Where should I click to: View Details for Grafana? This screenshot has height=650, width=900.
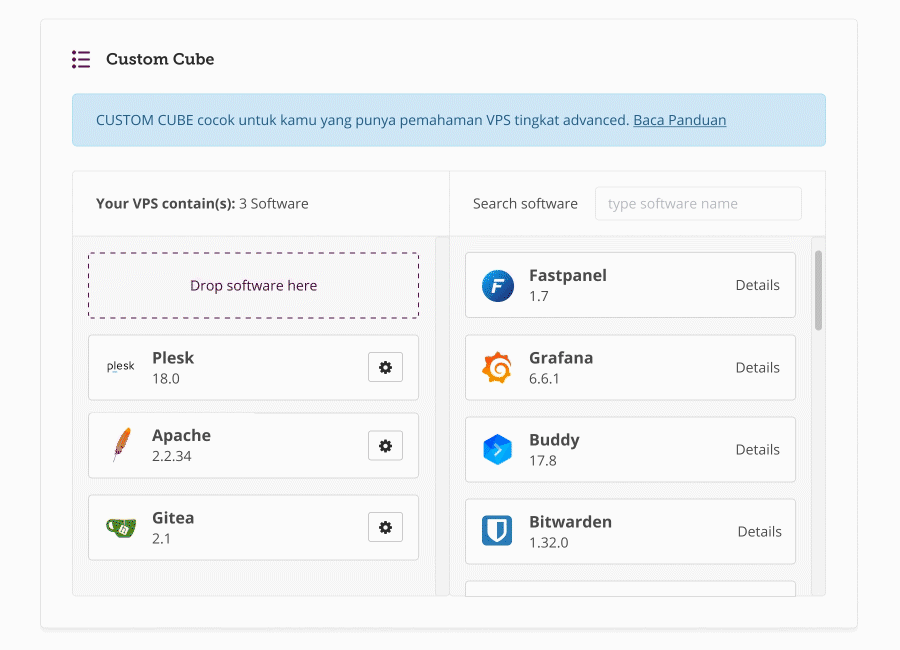[758, 367]
